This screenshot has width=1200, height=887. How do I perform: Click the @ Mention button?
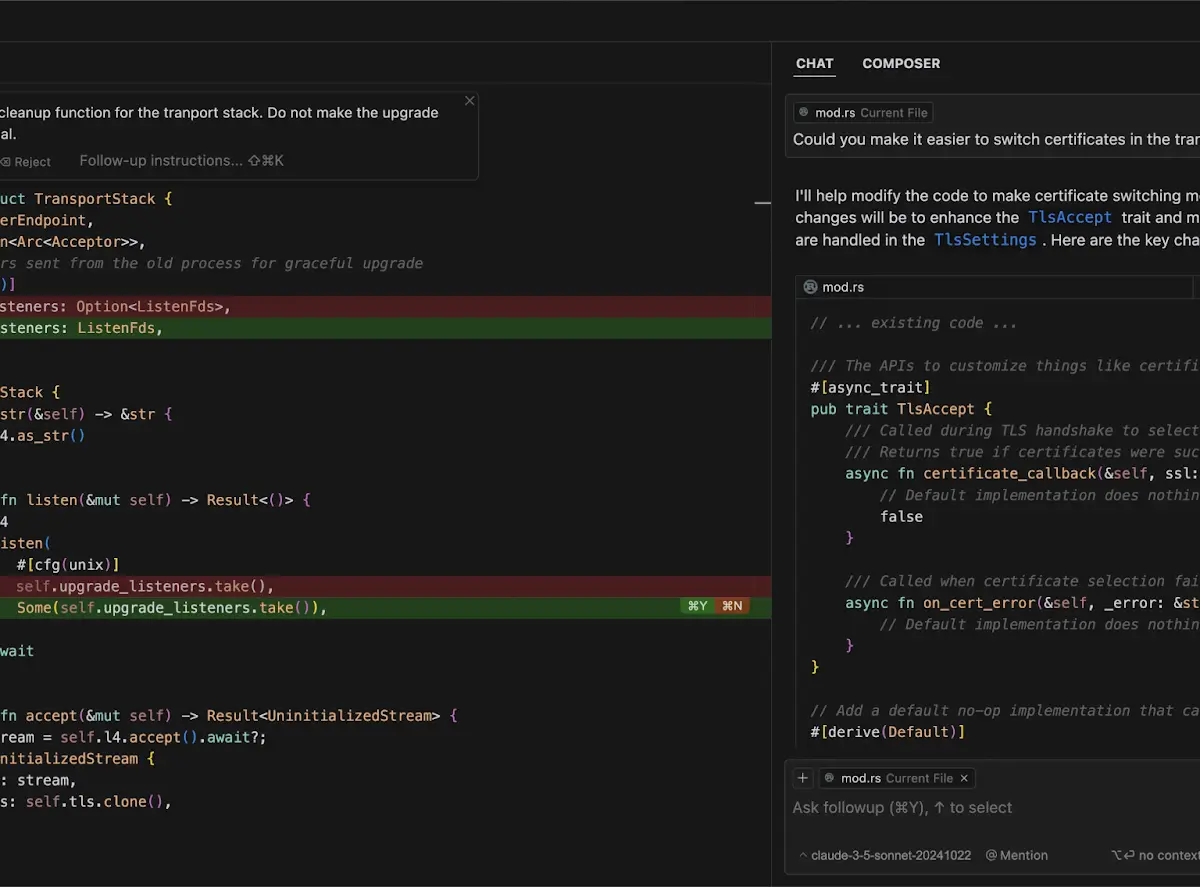tap(1017, 855)
